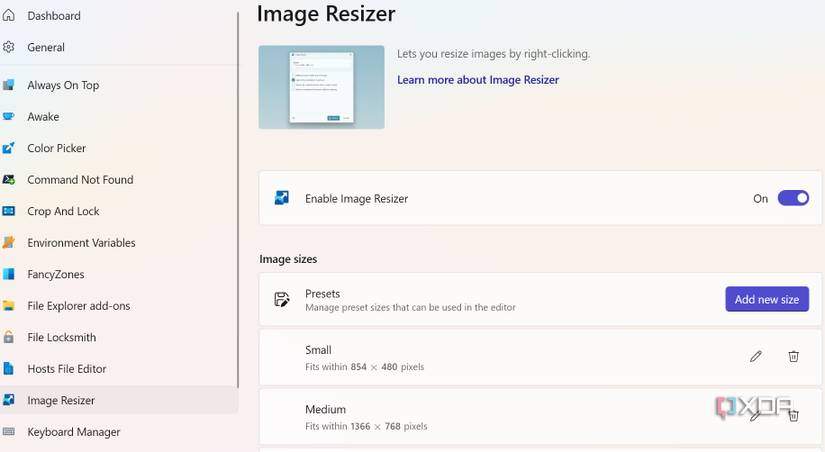
Task: Select the Crop And Lock icon
Action: pyautogui.click(x=8, y=211)
